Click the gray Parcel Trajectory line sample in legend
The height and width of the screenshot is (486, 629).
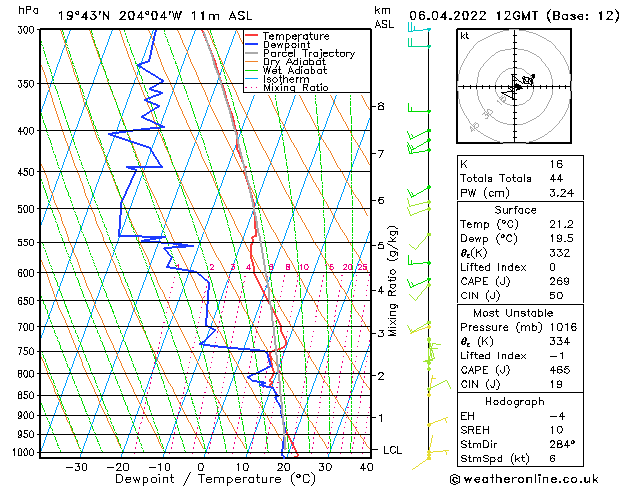click(252, 53)
